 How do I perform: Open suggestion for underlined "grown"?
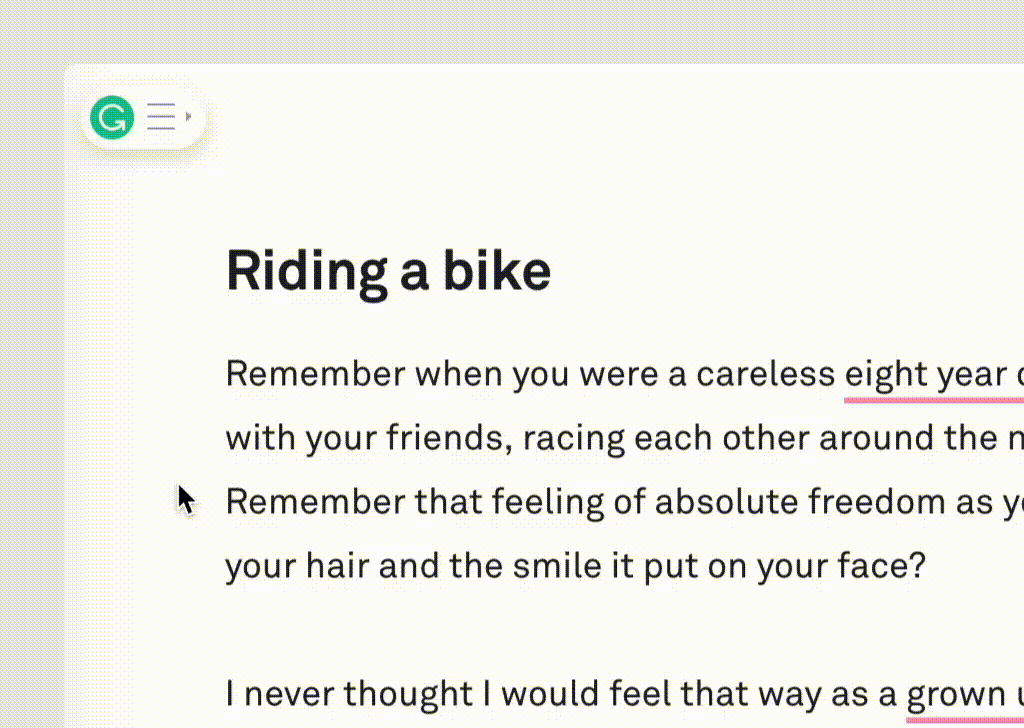pyautogui.click(x=950, y=695)
